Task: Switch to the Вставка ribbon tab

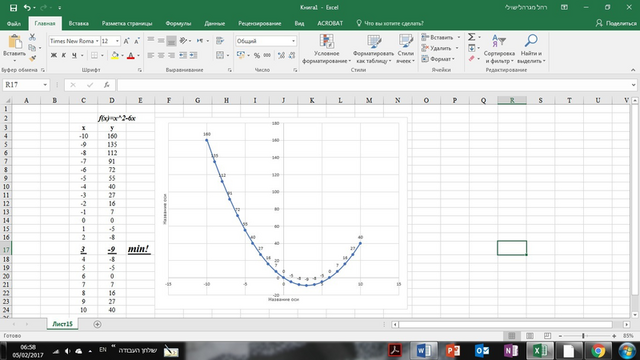Action: (79, 23)
